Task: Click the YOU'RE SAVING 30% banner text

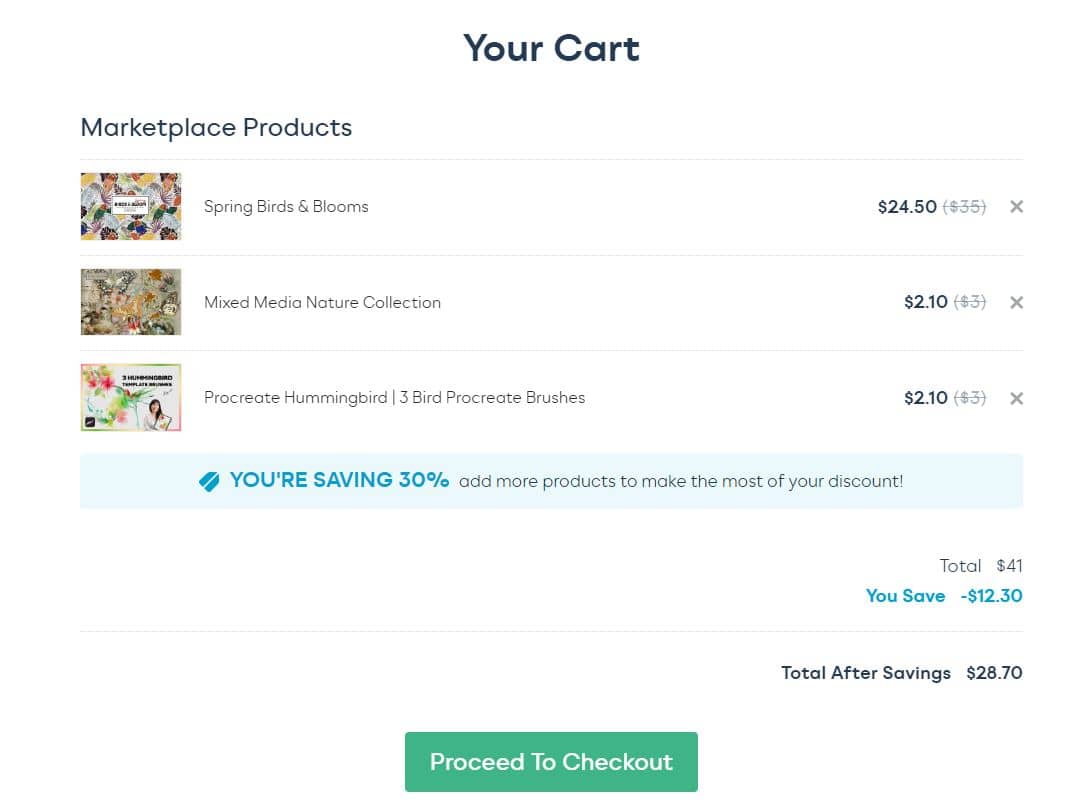Action: [x=339, y=479]
